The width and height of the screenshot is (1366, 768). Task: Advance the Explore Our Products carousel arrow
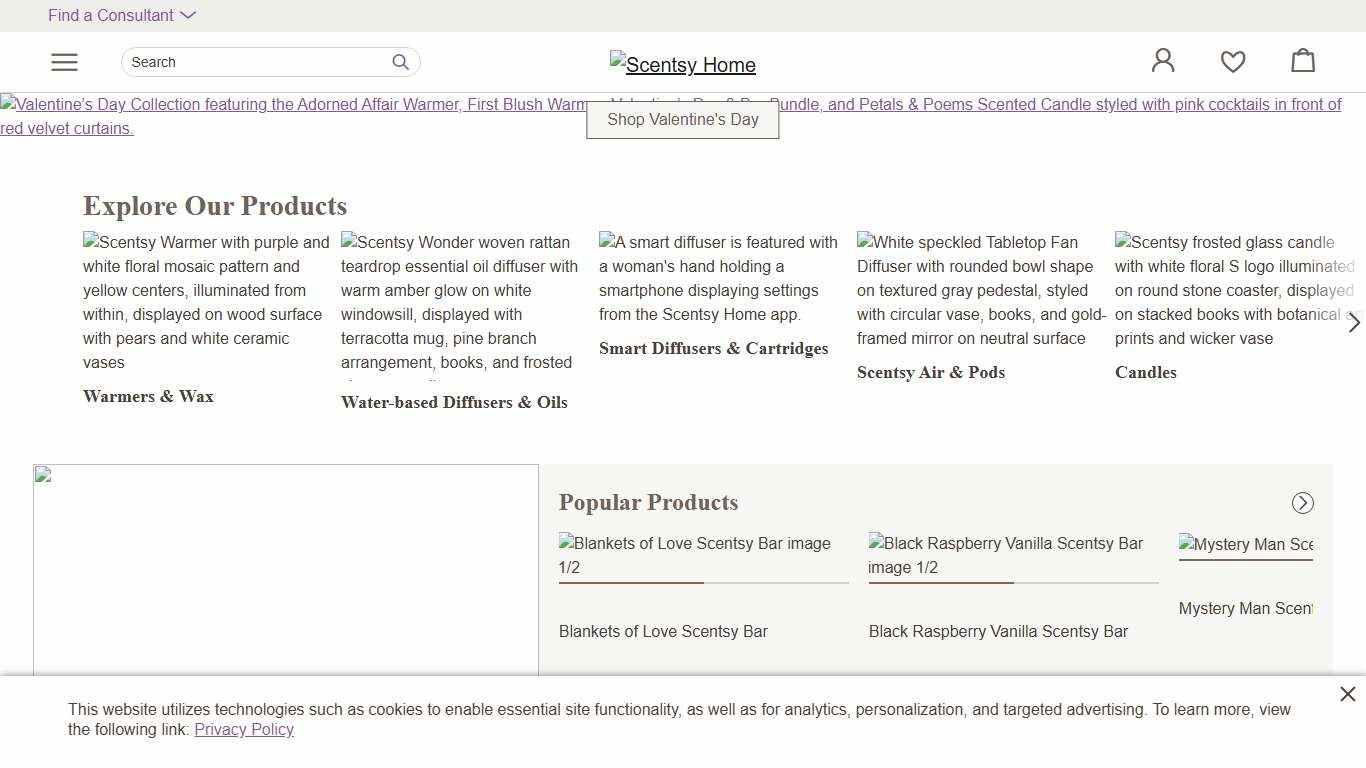tap(1354, 323)
